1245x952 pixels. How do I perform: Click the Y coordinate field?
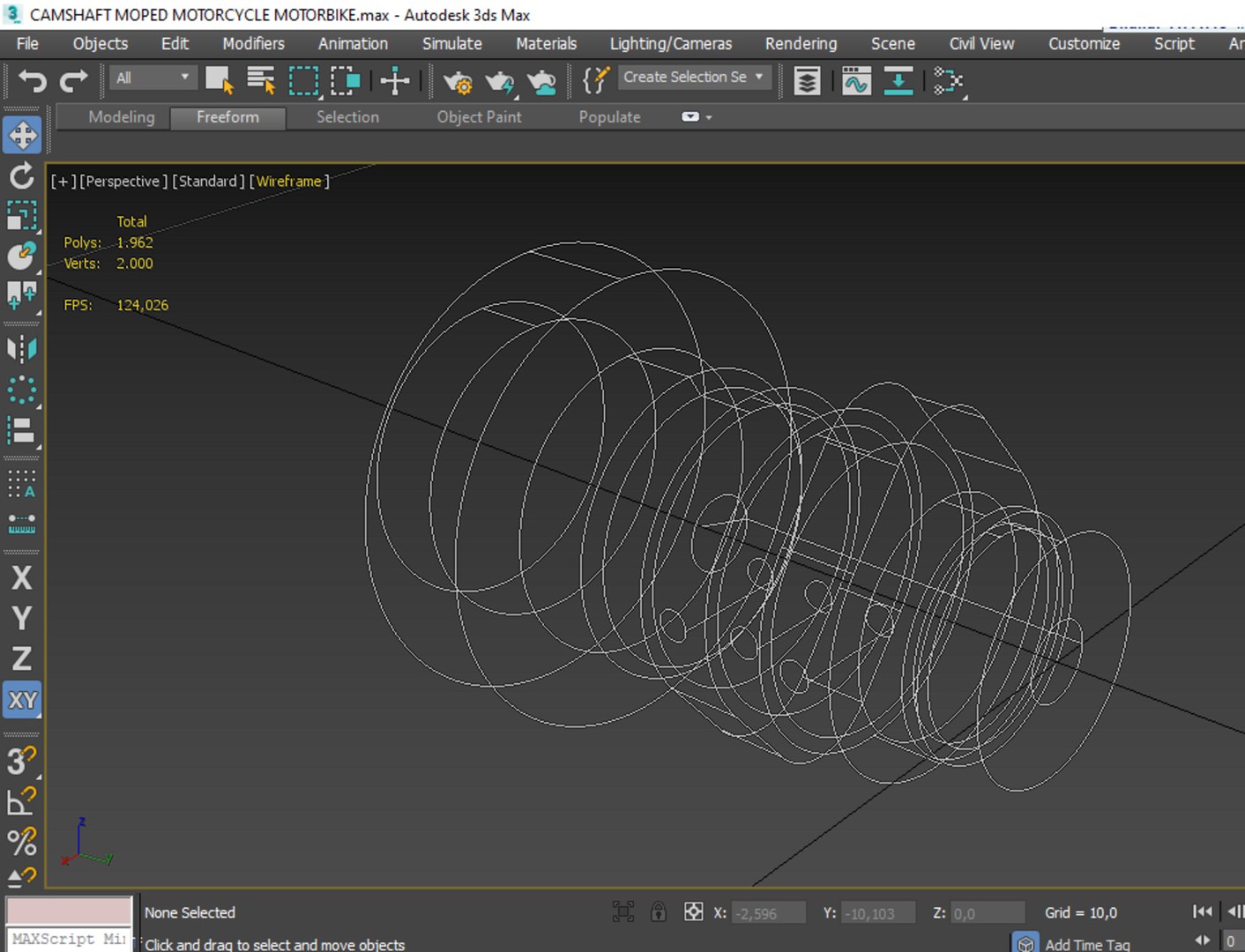pos(878,913)
